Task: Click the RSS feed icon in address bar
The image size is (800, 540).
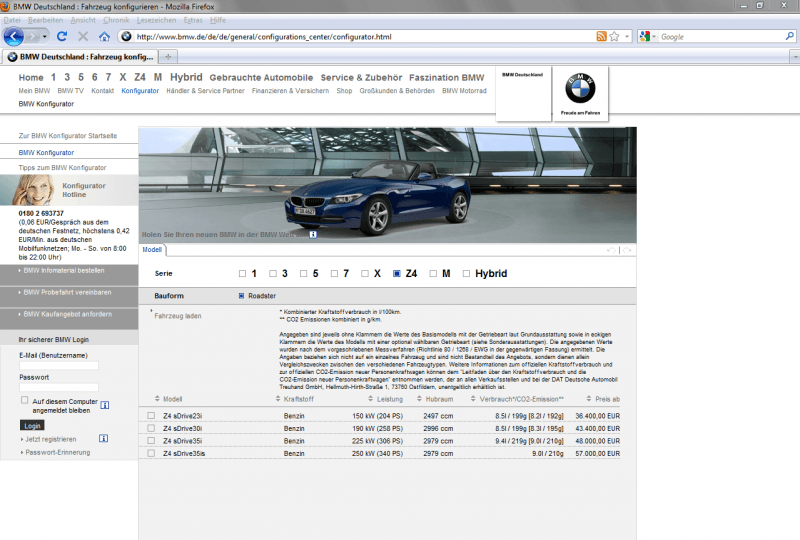Action: click(x=602, y=36)
